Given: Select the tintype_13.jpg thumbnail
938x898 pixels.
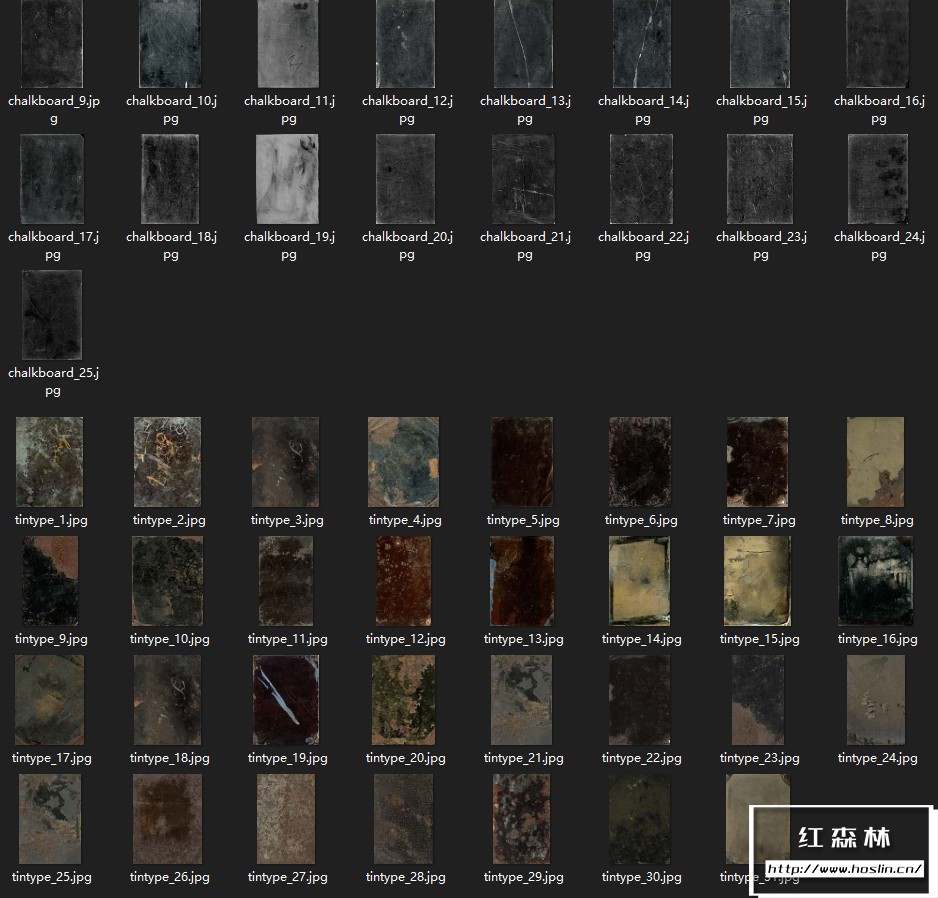Looking at the screenshot, I should 522,581.
